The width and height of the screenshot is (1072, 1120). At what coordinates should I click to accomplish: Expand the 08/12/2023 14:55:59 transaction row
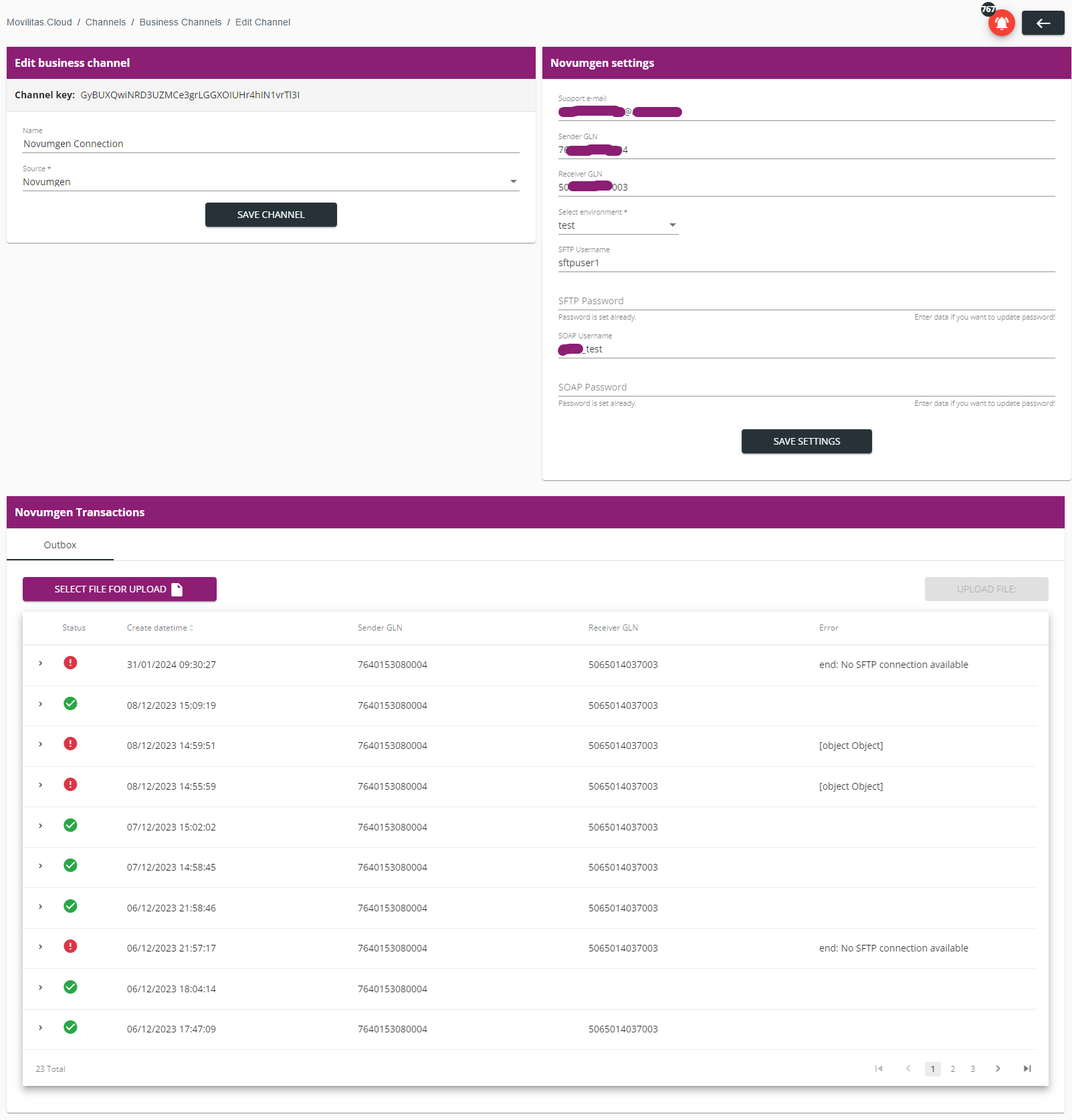tap(41, 785)
